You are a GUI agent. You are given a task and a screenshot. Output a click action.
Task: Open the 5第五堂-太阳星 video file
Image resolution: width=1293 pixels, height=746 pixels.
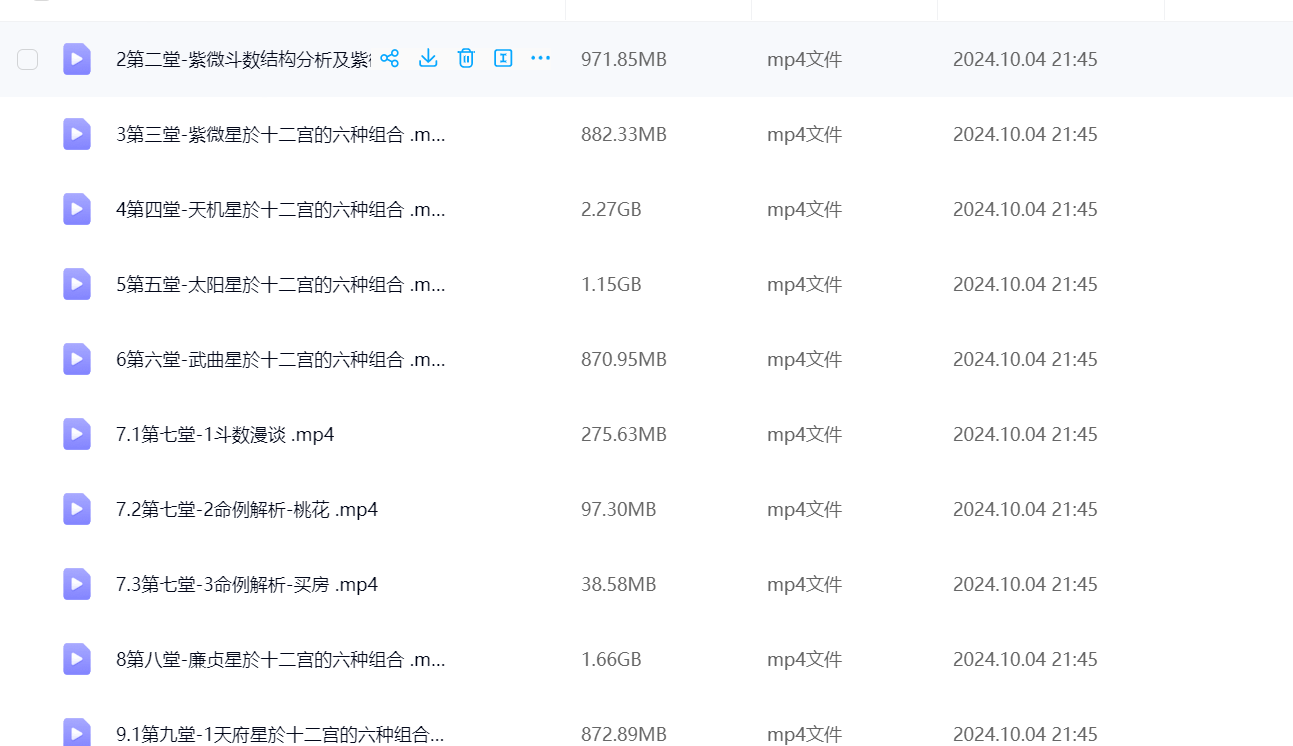(280, 284)
